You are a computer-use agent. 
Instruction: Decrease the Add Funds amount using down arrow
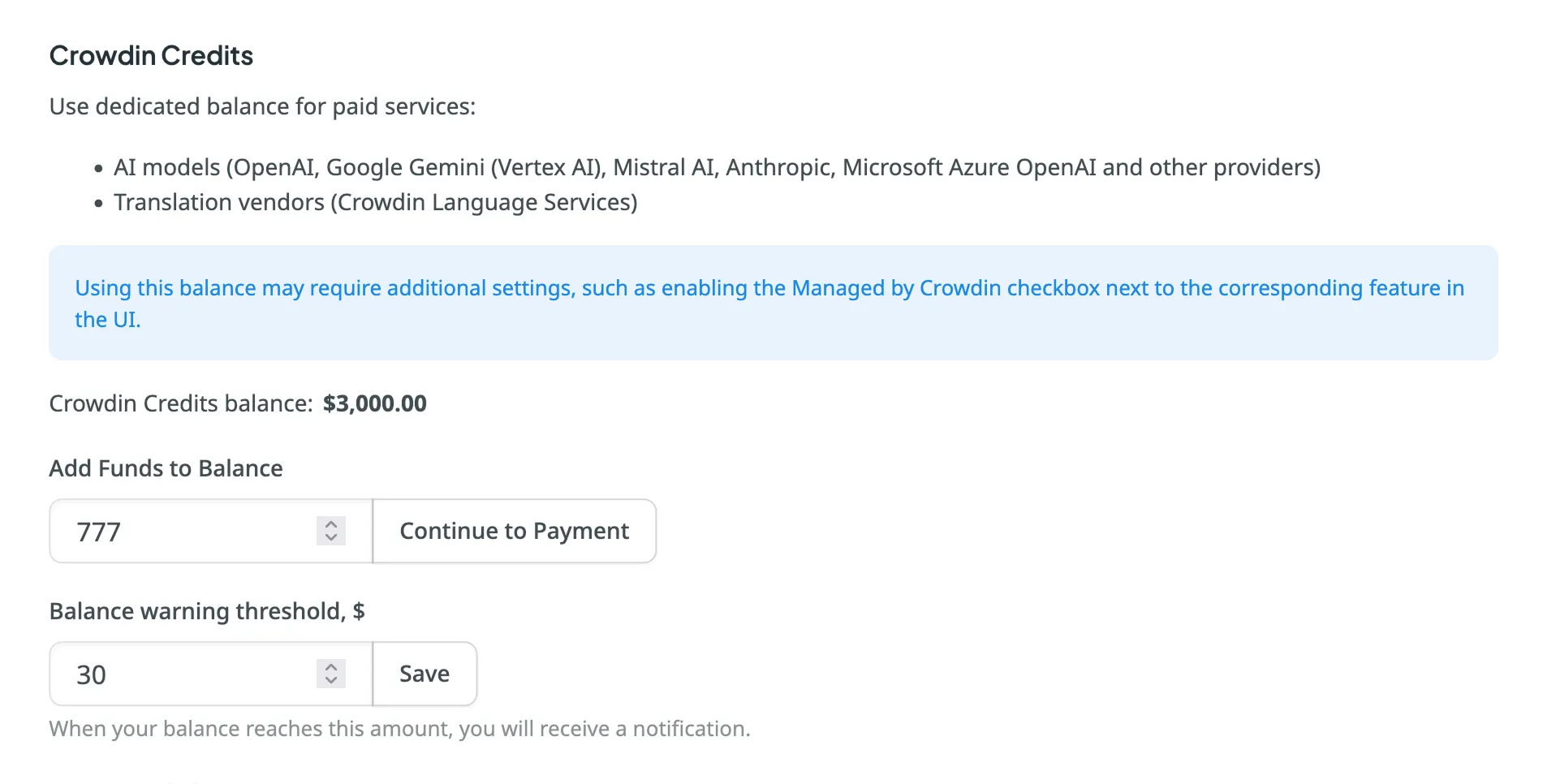click(x=331, y=537)
